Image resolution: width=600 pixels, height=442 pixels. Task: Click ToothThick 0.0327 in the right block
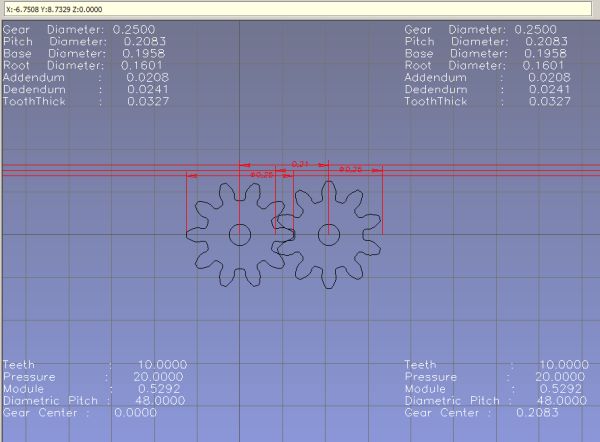488,101
